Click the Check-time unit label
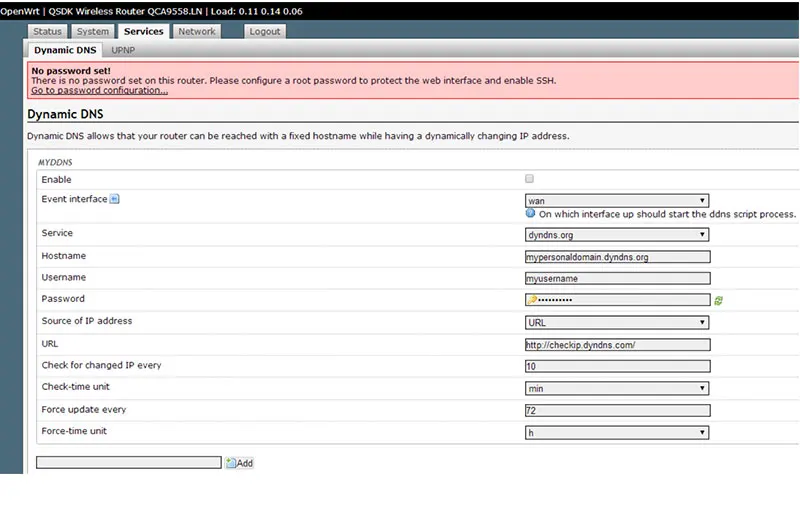Screen dimensions: 800x523 [x=76, y=387]
